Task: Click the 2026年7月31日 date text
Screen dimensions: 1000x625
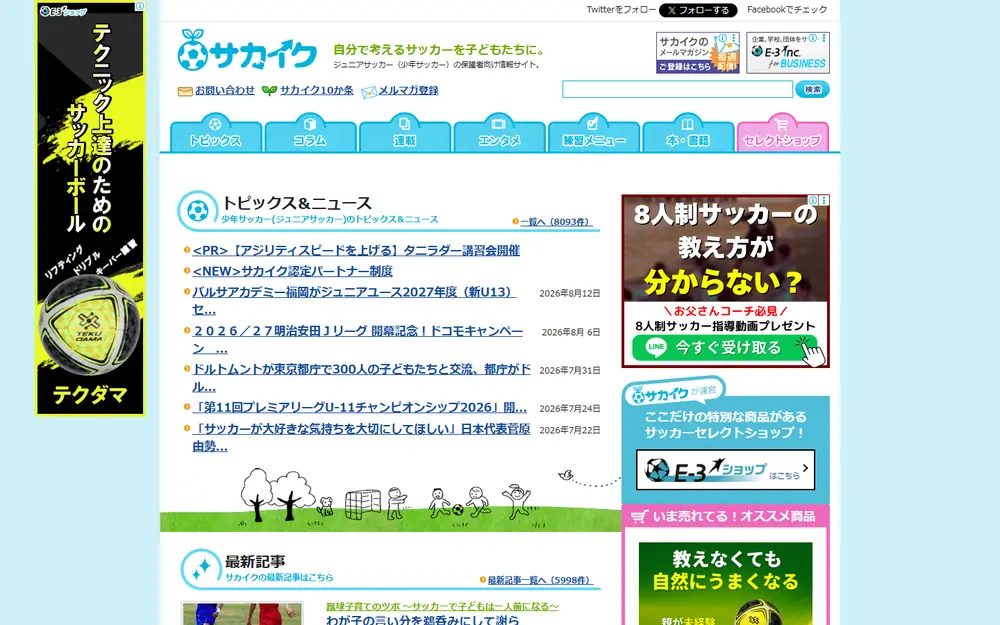Action: pyautogui.click(x=570, y=370)
